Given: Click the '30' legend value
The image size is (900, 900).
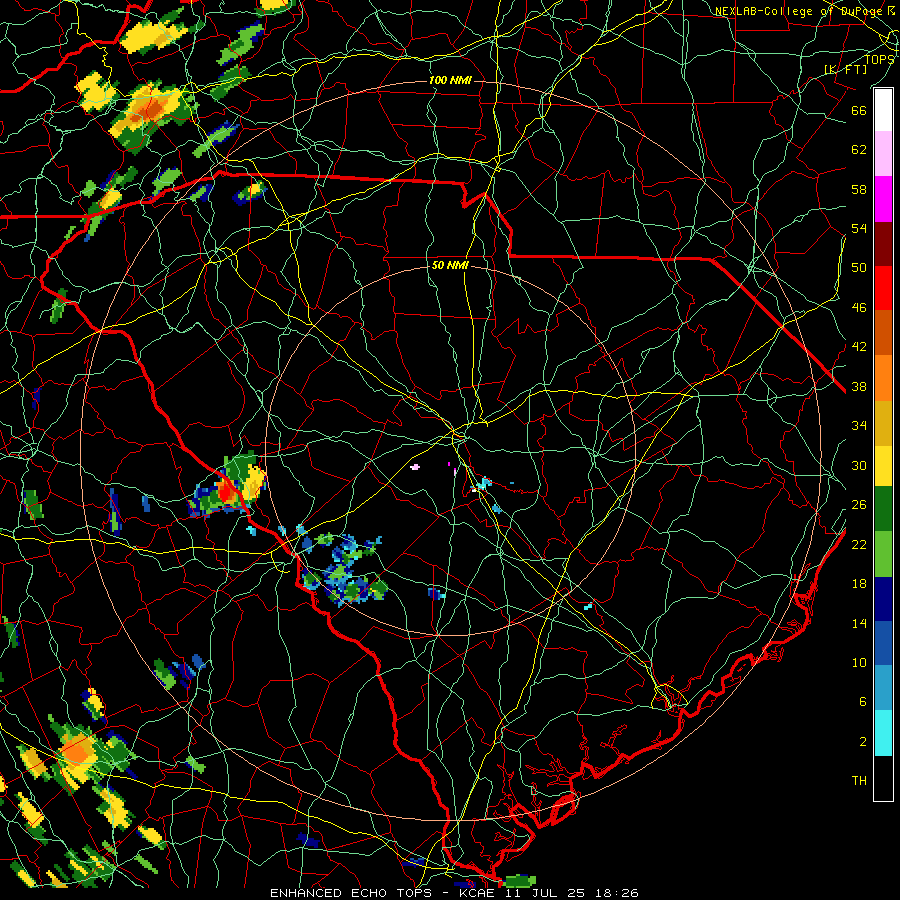Looking at the screenshot, I should click(859, 465).
